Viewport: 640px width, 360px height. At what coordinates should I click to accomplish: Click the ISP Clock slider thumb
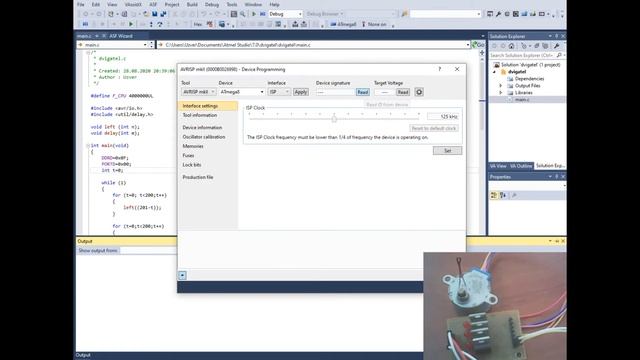pyautogui.click(x=334, y=119)
